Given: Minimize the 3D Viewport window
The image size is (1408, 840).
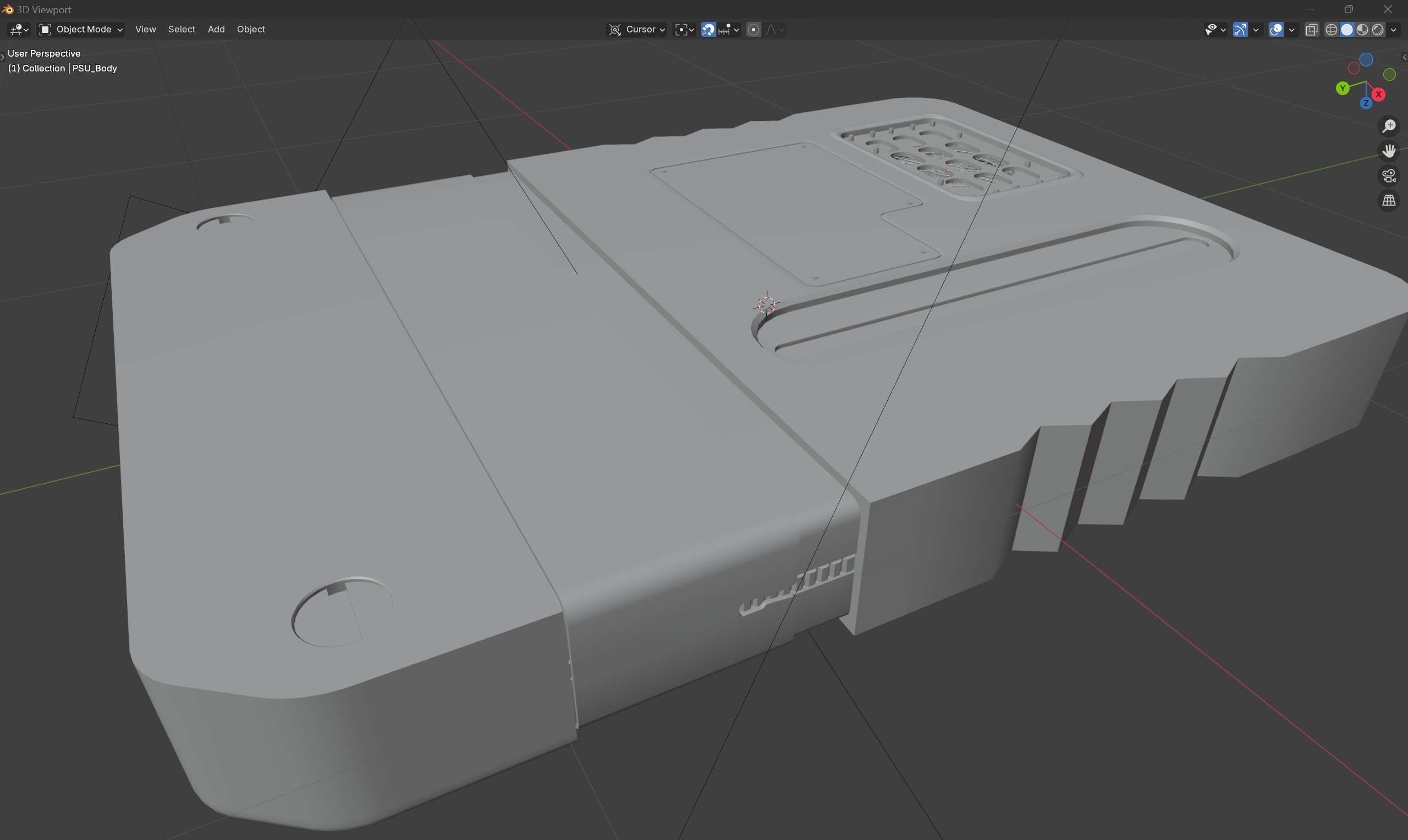Looking at the screenshot, I should point(1311,10).
